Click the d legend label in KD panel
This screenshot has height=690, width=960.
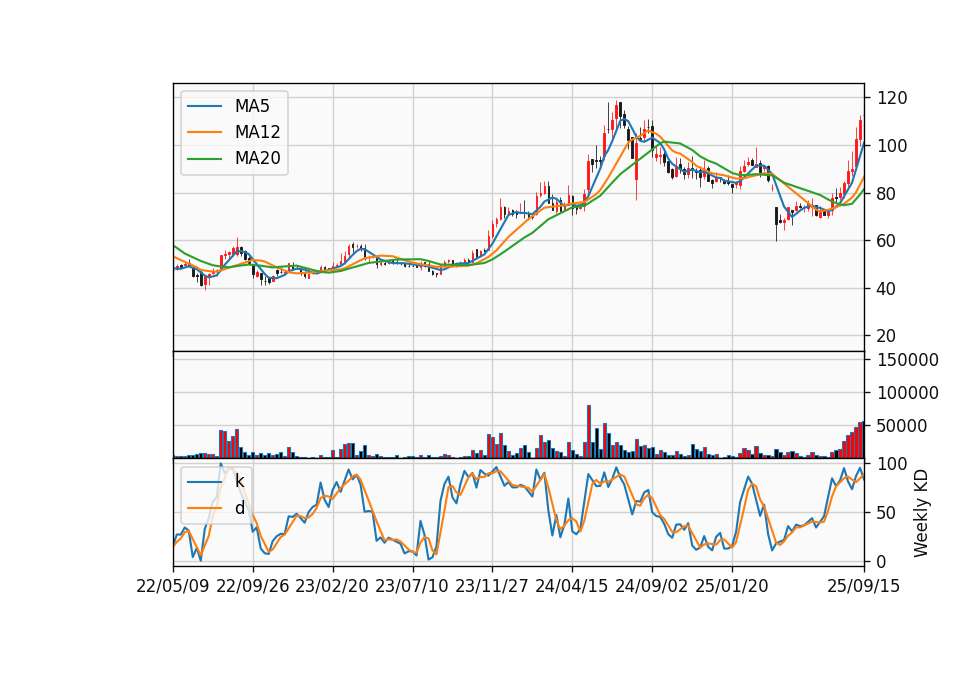pos(239,508)
